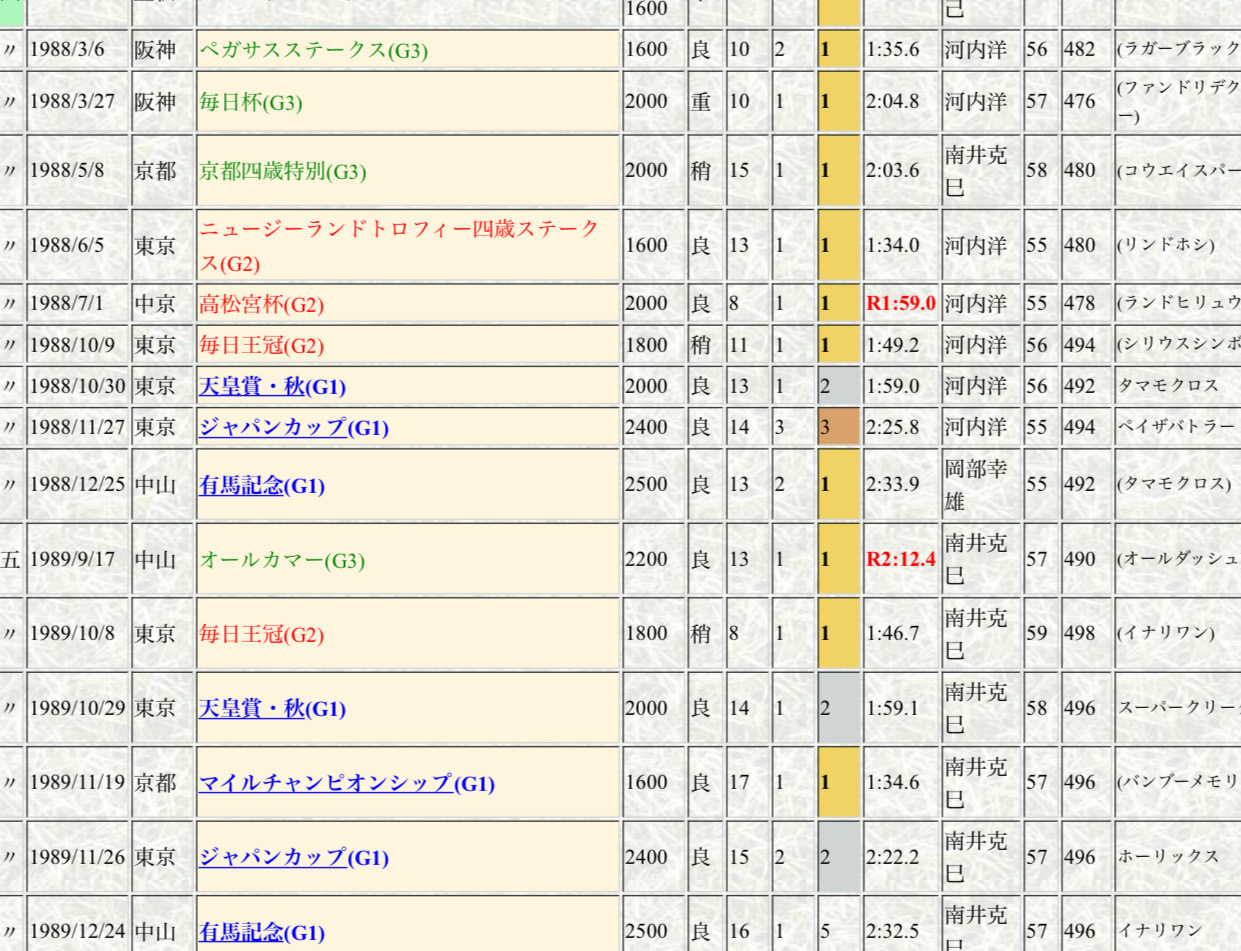
Task: Click the silver 2nd-place cell in 1989/11/26 row
Action: coord(838,857)
